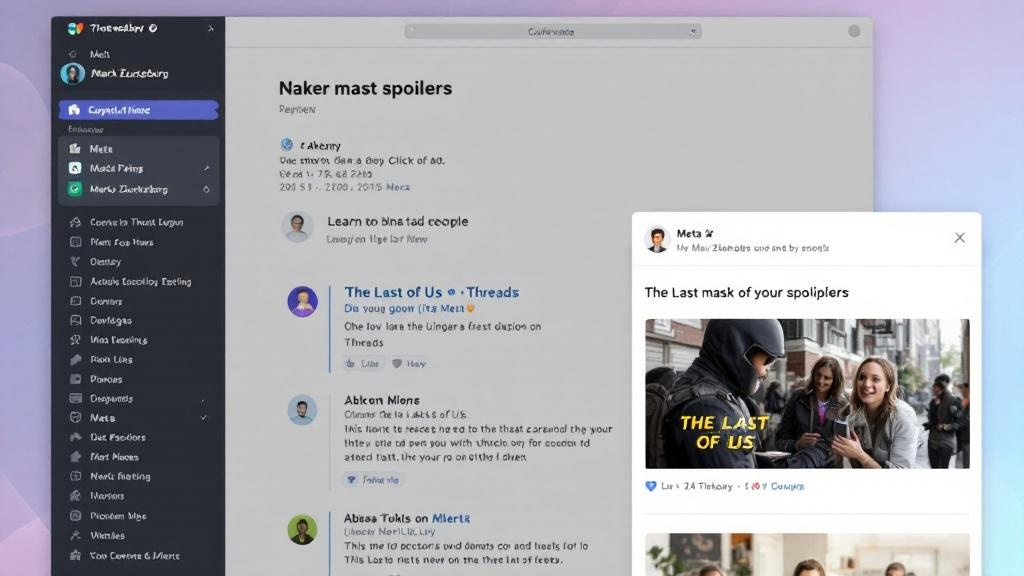
Task: Open the 'Poroos' sidebar entry
Action: (106, 379)
